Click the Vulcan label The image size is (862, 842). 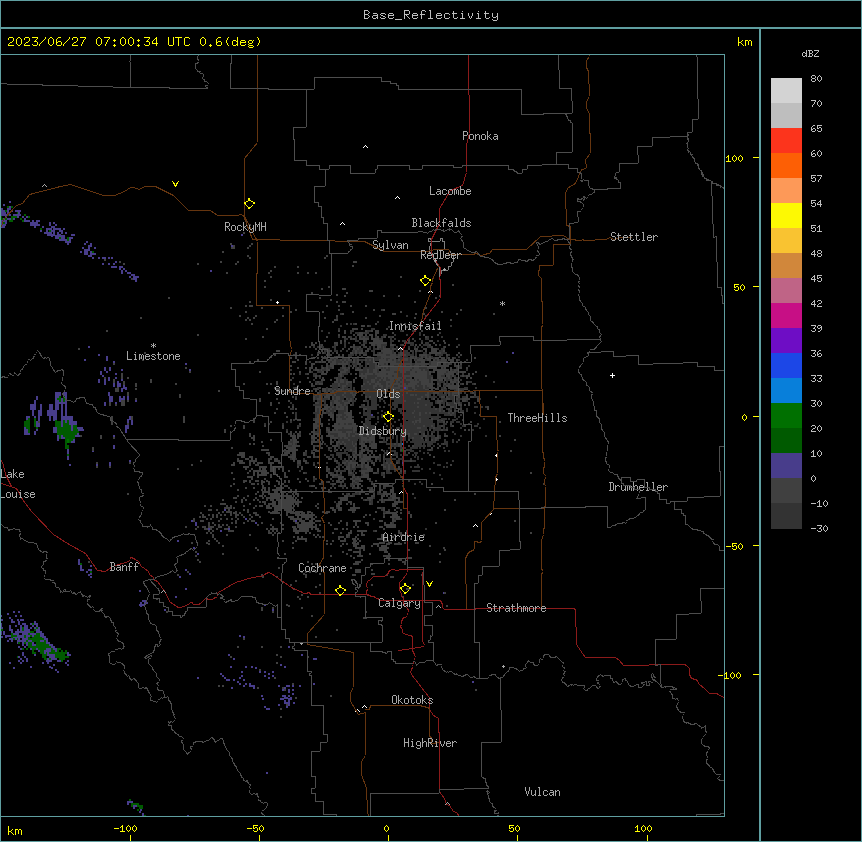pos(543,792)
